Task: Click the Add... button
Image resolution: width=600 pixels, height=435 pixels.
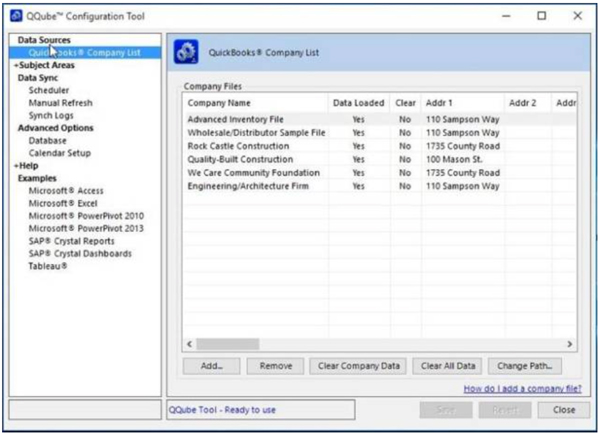Action: pyautogui.click(x=211, y=366)
